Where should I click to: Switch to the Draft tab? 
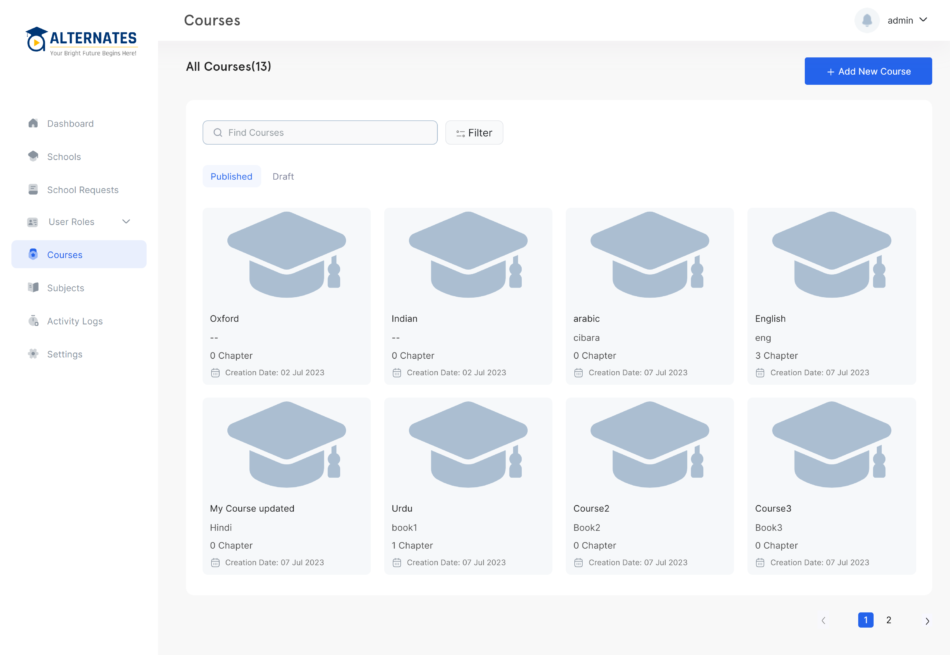pos(283,176)
